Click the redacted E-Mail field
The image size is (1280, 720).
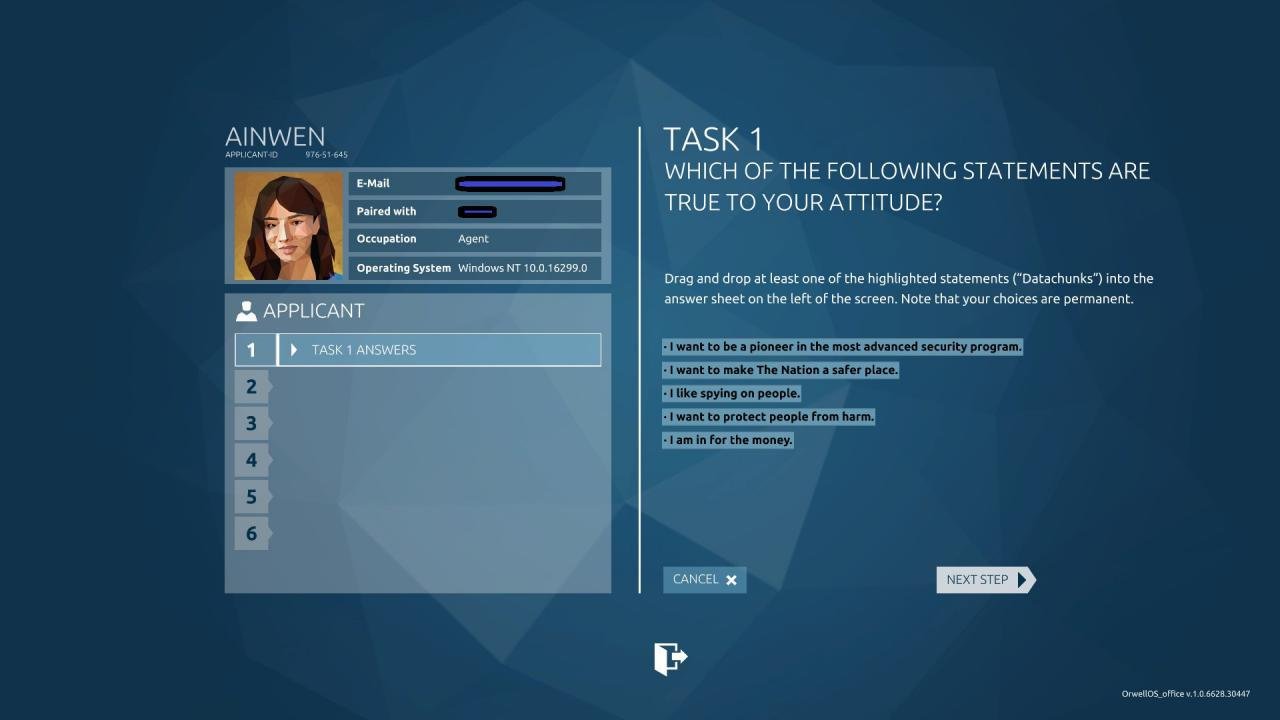(510, 184)
